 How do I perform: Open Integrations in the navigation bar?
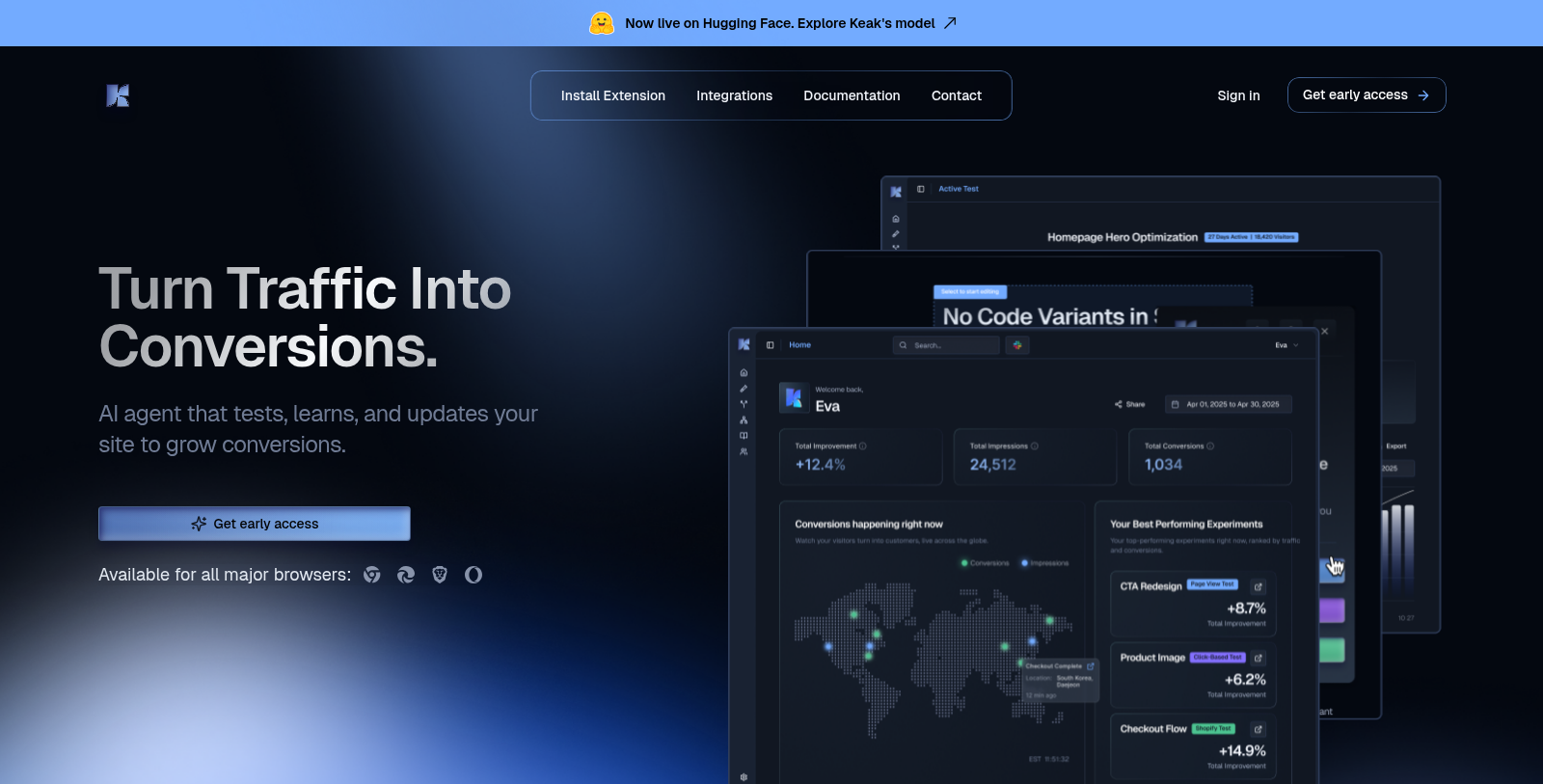pyautogui.click(x=735, y=95)
